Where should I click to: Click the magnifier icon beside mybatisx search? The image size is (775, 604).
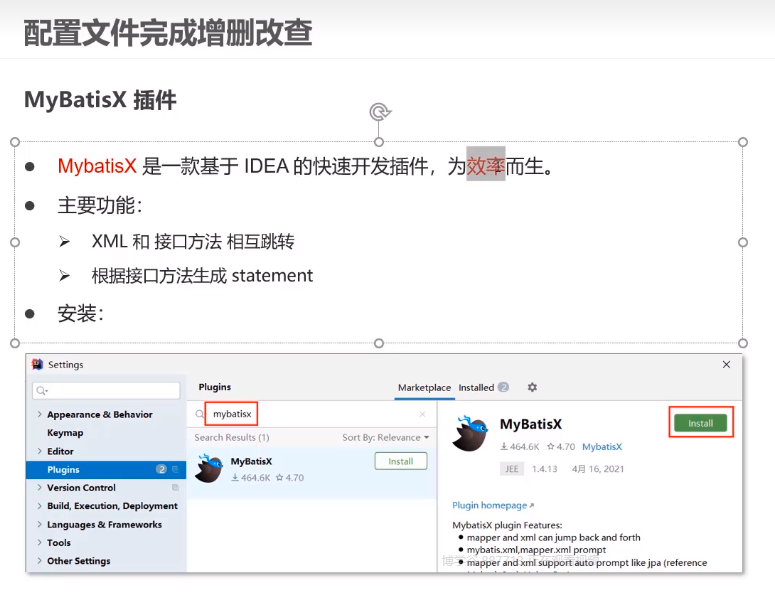[x=199, y=414]
